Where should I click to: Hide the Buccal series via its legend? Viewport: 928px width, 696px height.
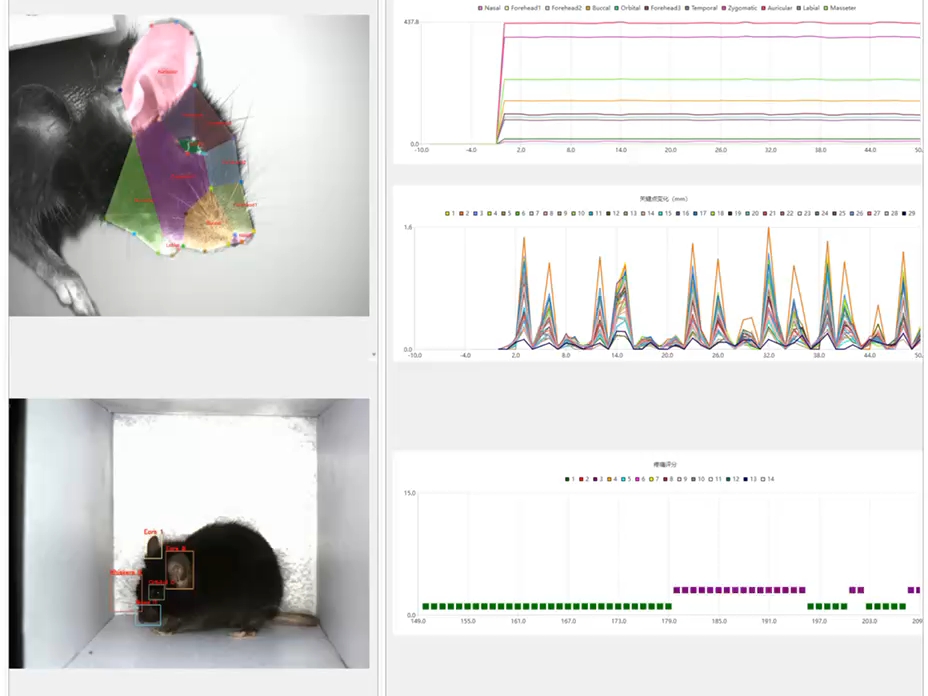598,8
